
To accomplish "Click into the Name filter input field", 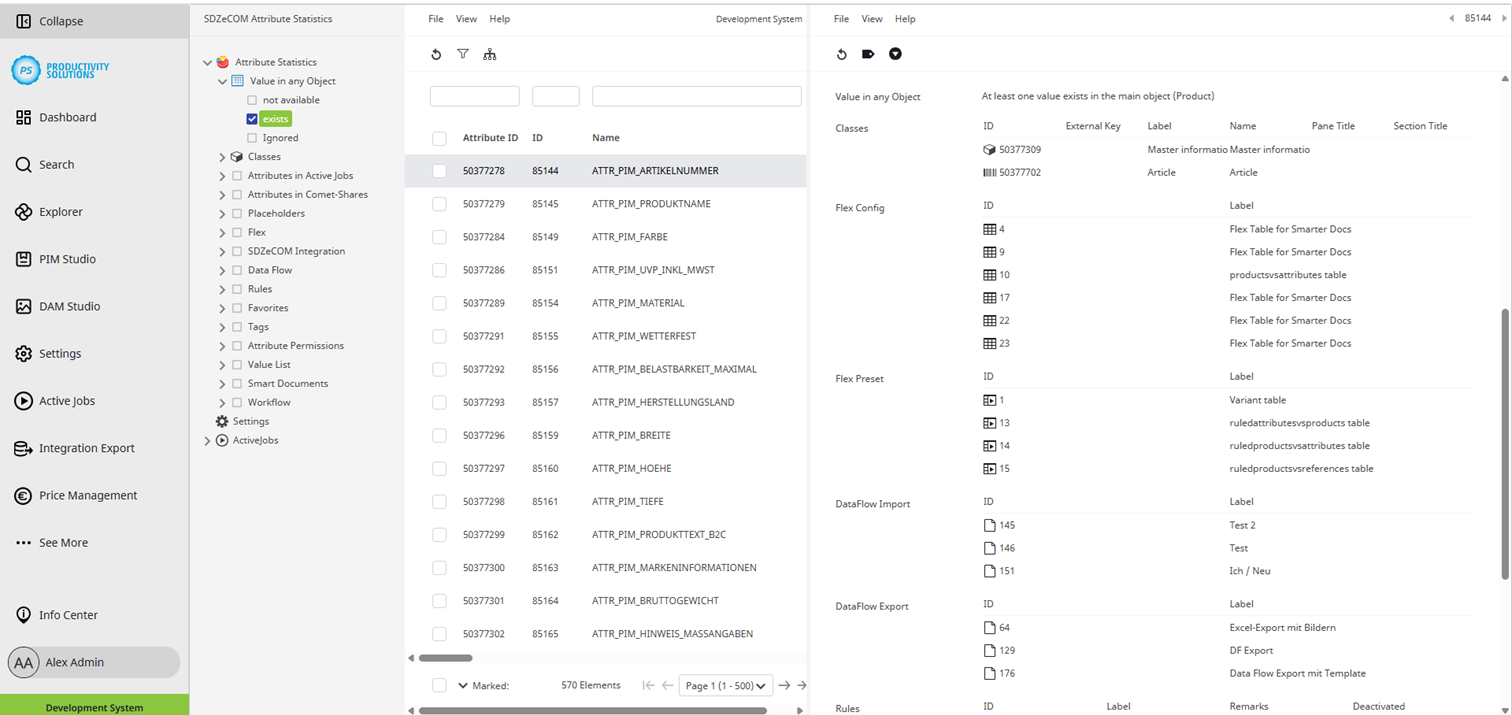I will click(695, 95).
